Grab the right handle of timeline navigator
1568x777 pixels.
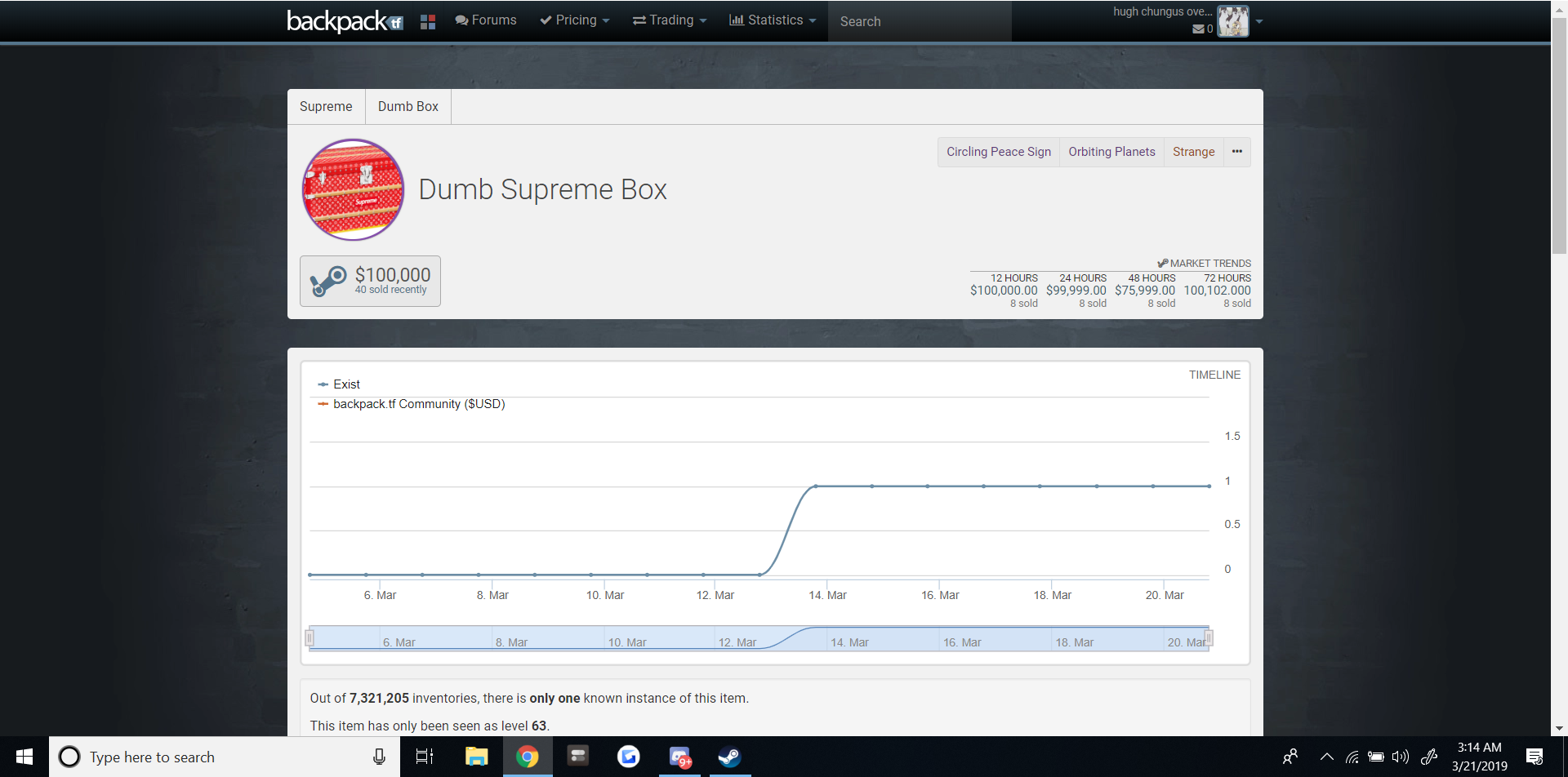[1209, 638]
